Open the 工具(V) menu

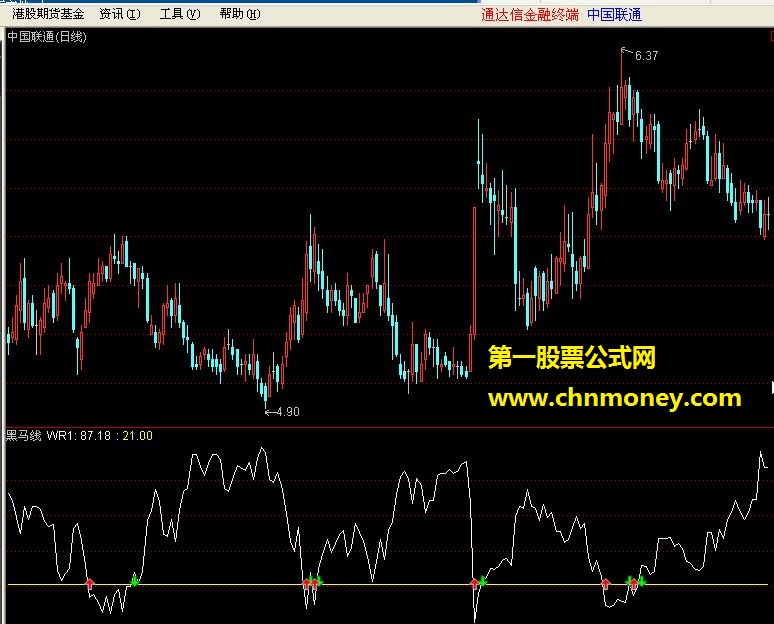(x=180, y=14)
